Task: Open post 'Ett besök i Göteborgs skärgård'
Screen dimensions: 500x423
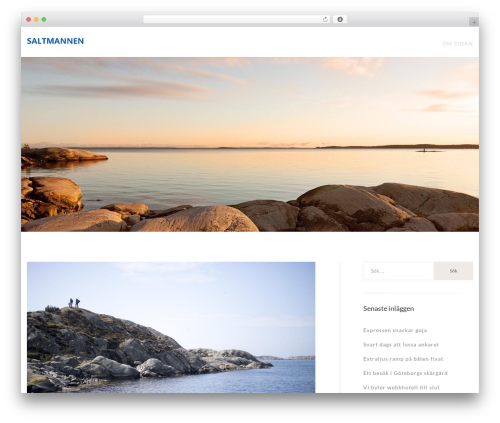Action: pyautogui.click(x=405, y=373)
